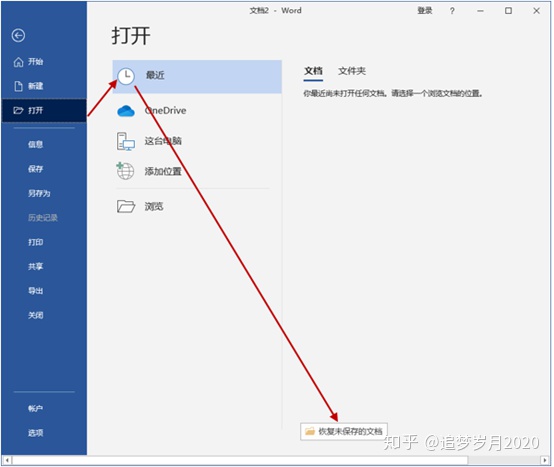
Task: Choose 保存 in the sidebar
Action: pos(44,169)
